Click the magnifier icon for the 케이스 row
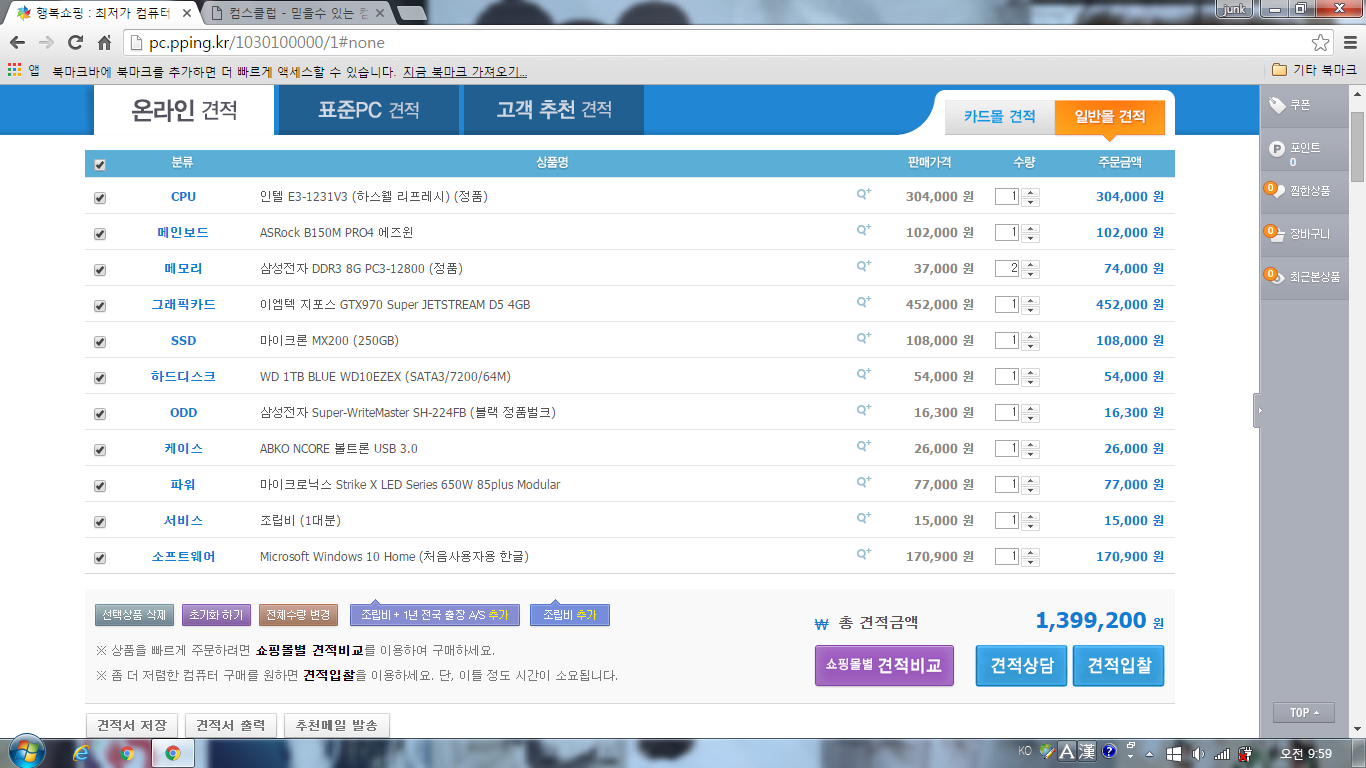Screen dimensions: 1366x768 point(864,447)
